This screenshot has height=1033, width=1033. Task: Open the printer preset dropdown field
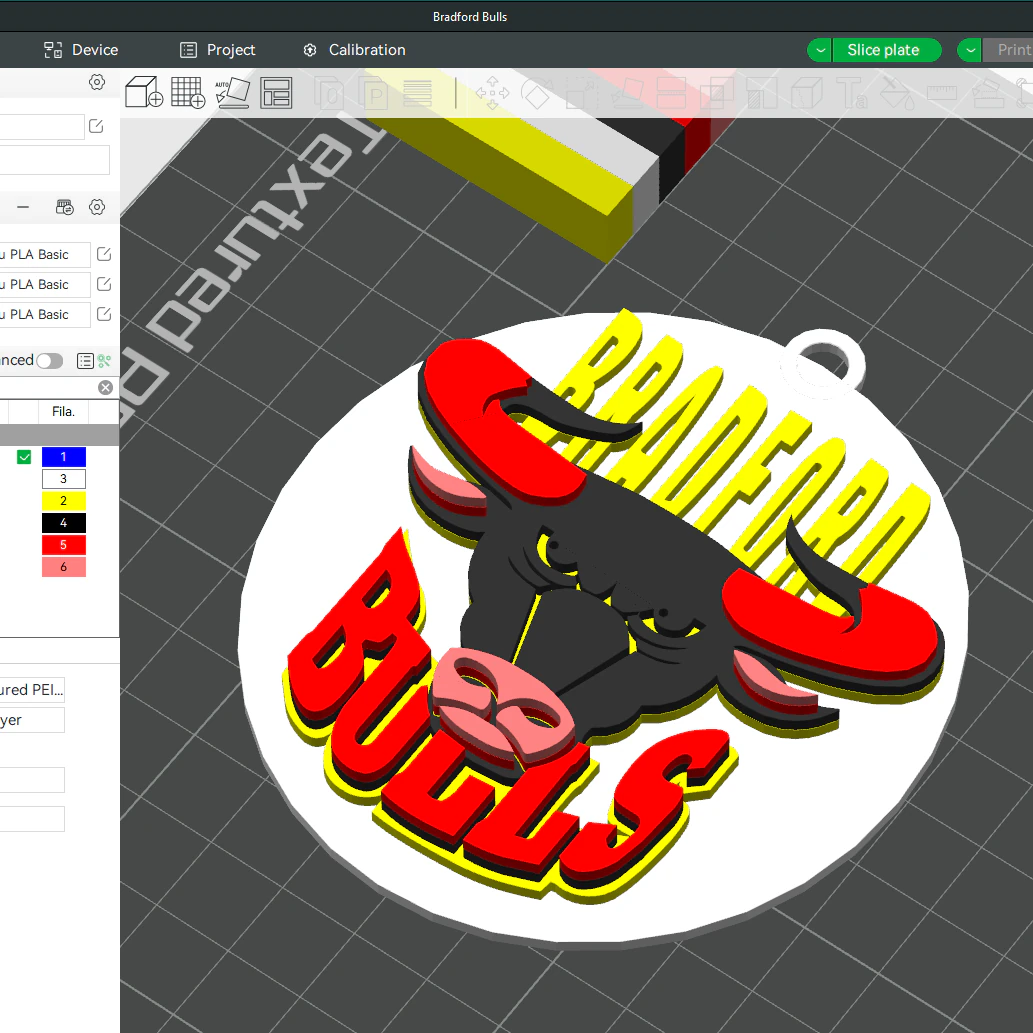(42, 126)
